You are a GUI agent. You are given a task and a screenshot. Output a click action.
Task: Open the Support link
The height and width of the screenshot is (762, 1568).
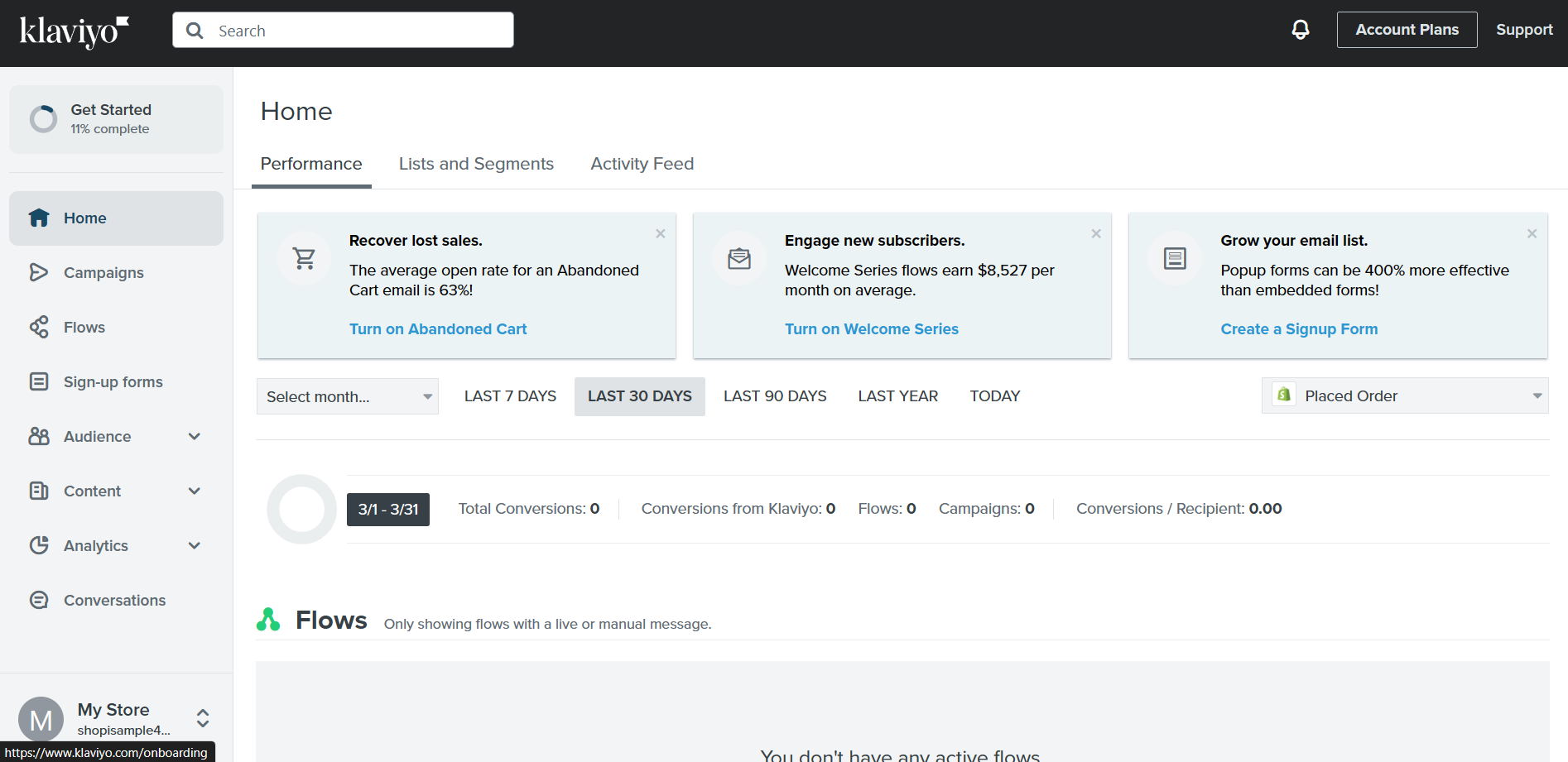(1524, 30)
